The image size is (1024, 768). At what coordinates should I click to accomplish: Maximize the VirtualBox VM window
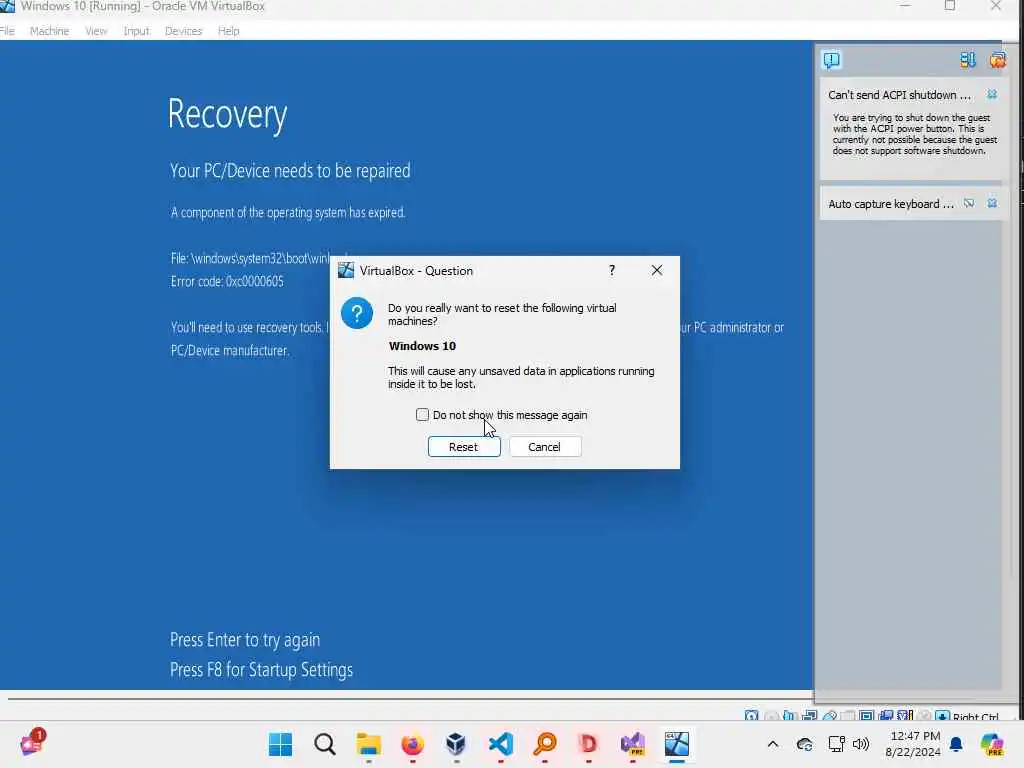coord(950,6)
